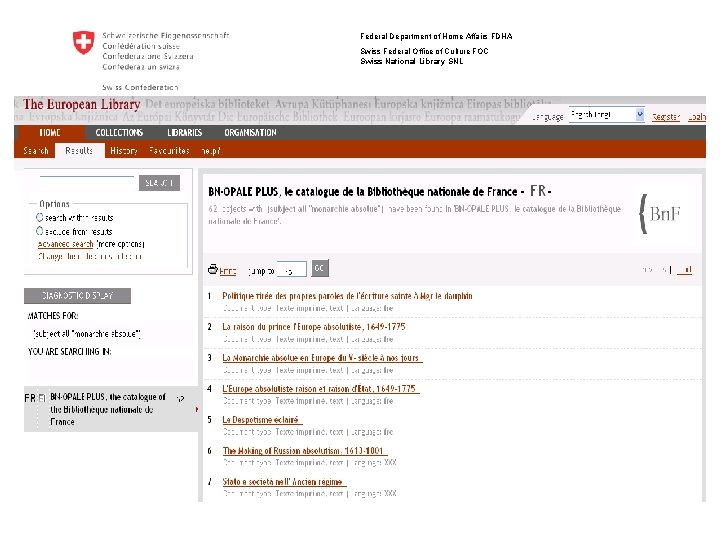Open result 'Politique tirée des propres paroles'
720x540 pixels.
point(347,296)
